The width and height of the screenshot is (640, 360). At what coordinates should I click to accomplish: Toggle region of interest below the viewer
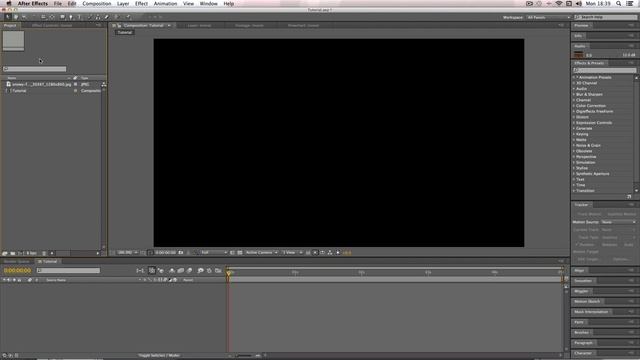[232, 253]
